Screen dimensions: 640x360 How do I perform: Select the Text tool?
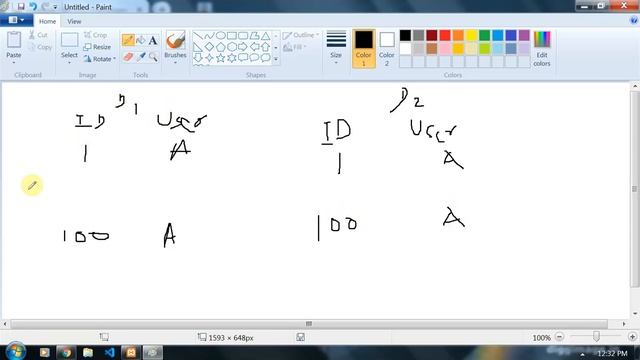coord(153,40)
